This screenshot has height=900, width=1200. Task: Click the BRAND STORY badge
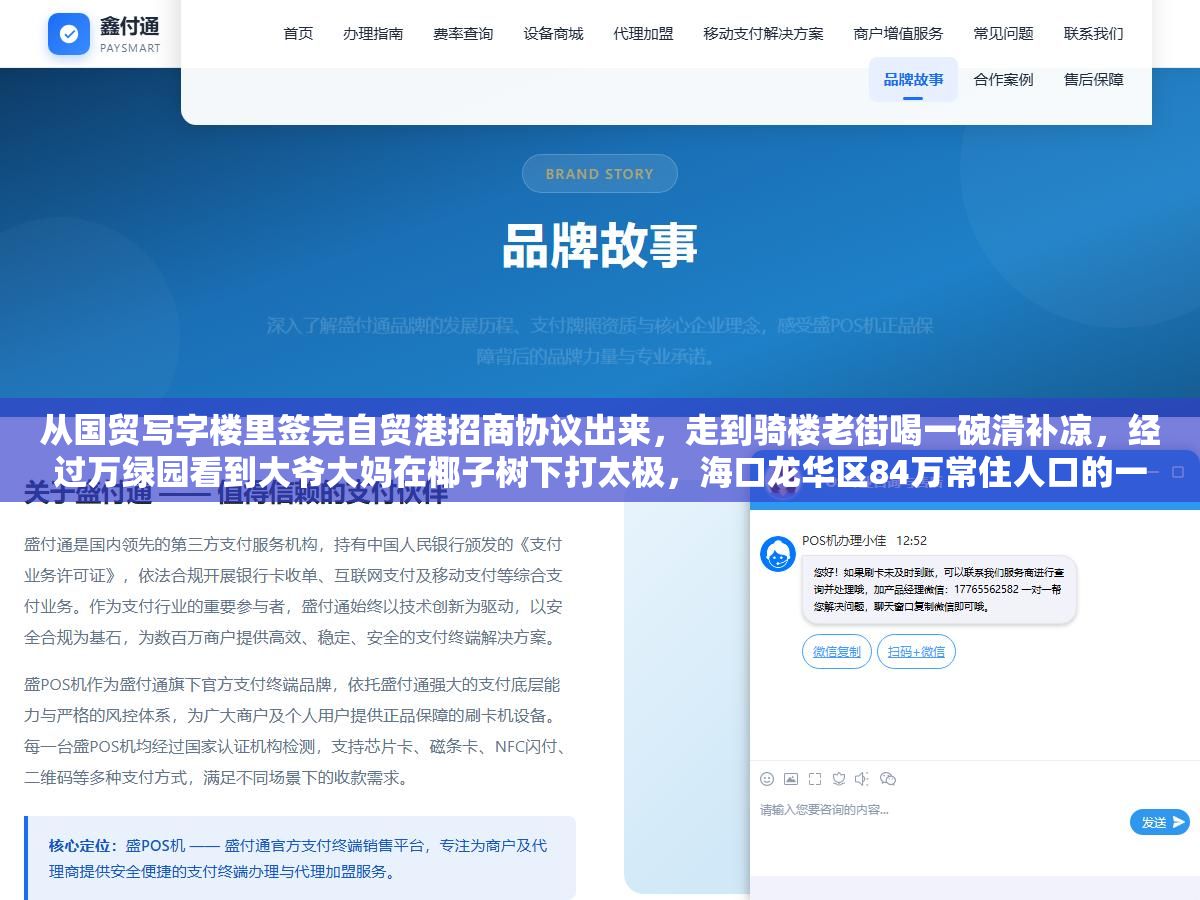[x=599, y=174]
